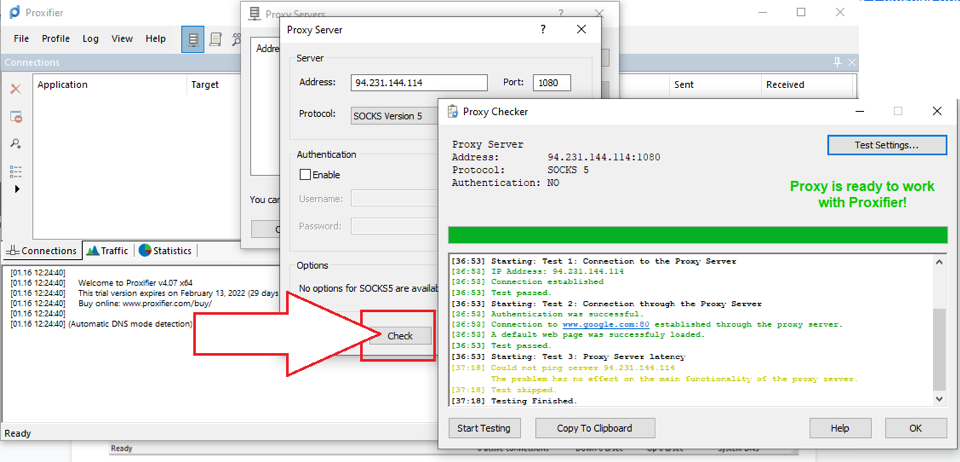Image resolution: width=960 pixels, height=462 pixels.
Task: Maximize the Proxifier main window
Action: (801, 12)
